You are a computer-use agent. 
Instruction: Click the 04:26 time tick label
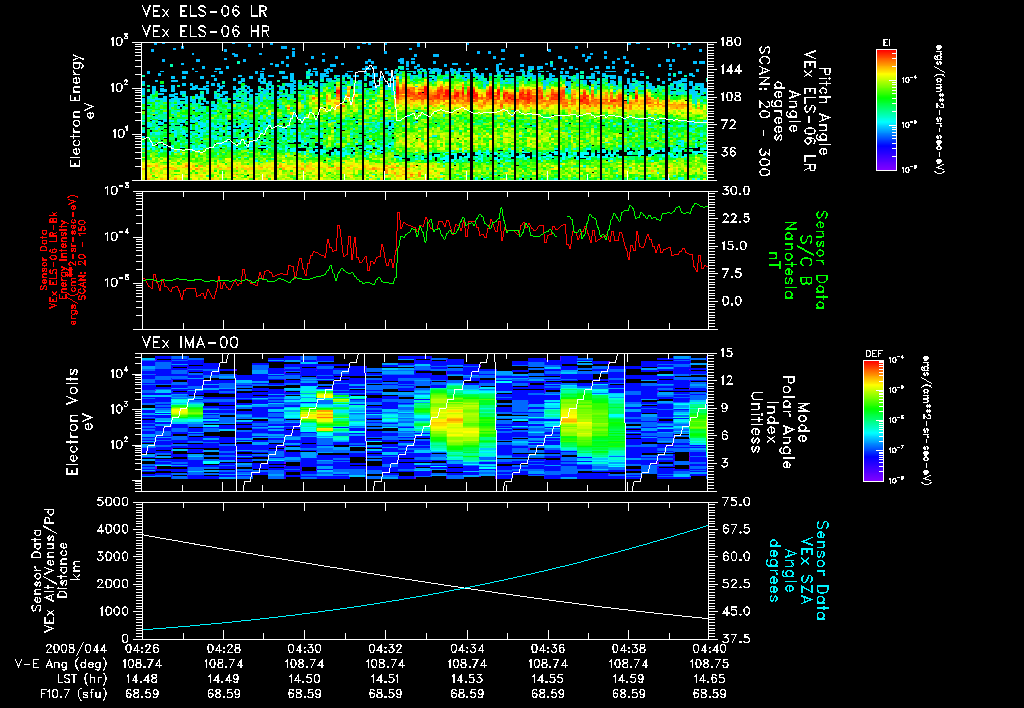[x=142, y=649]
